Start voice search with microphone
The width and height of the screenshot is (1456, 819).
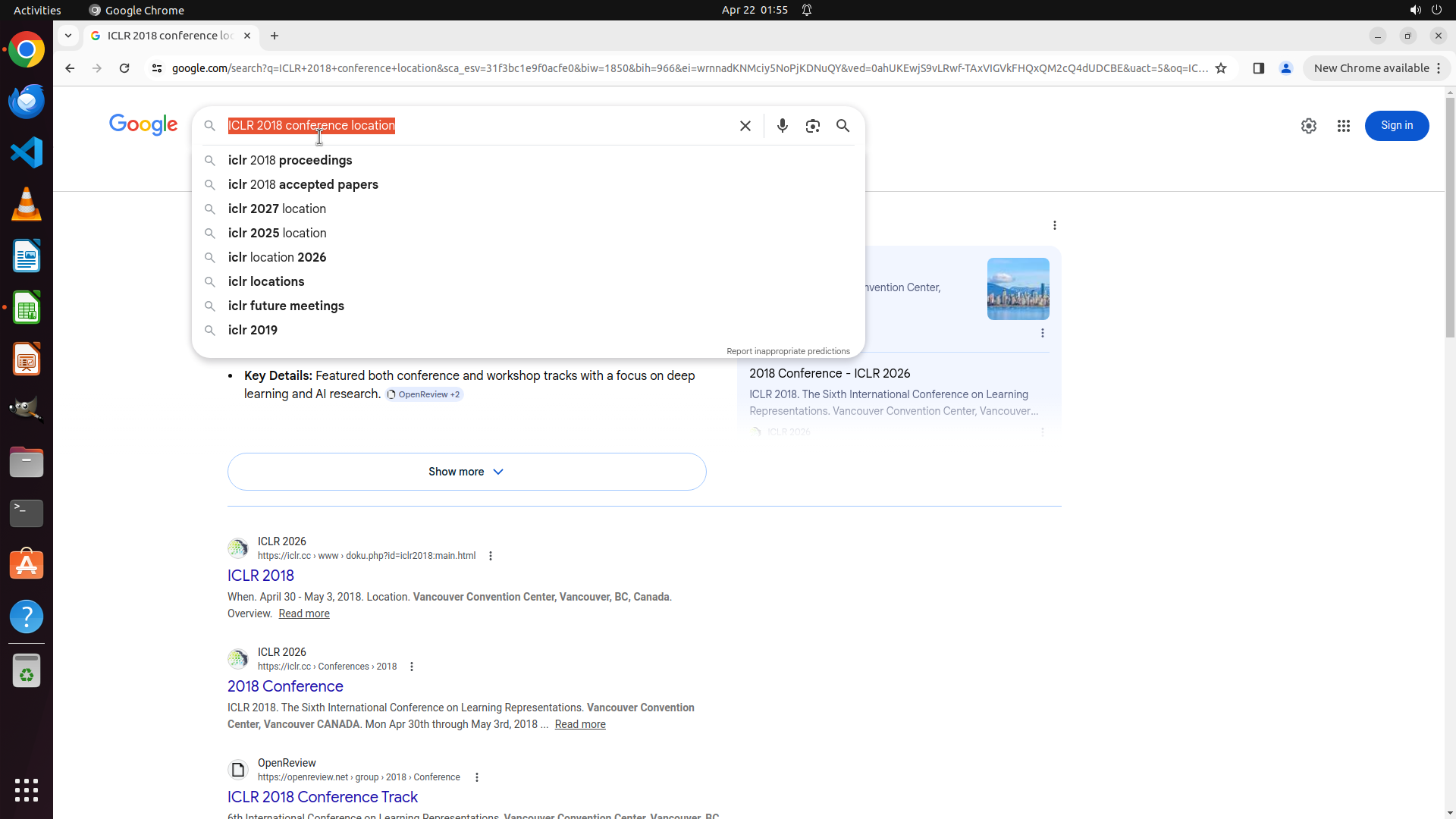click(782, 126)
